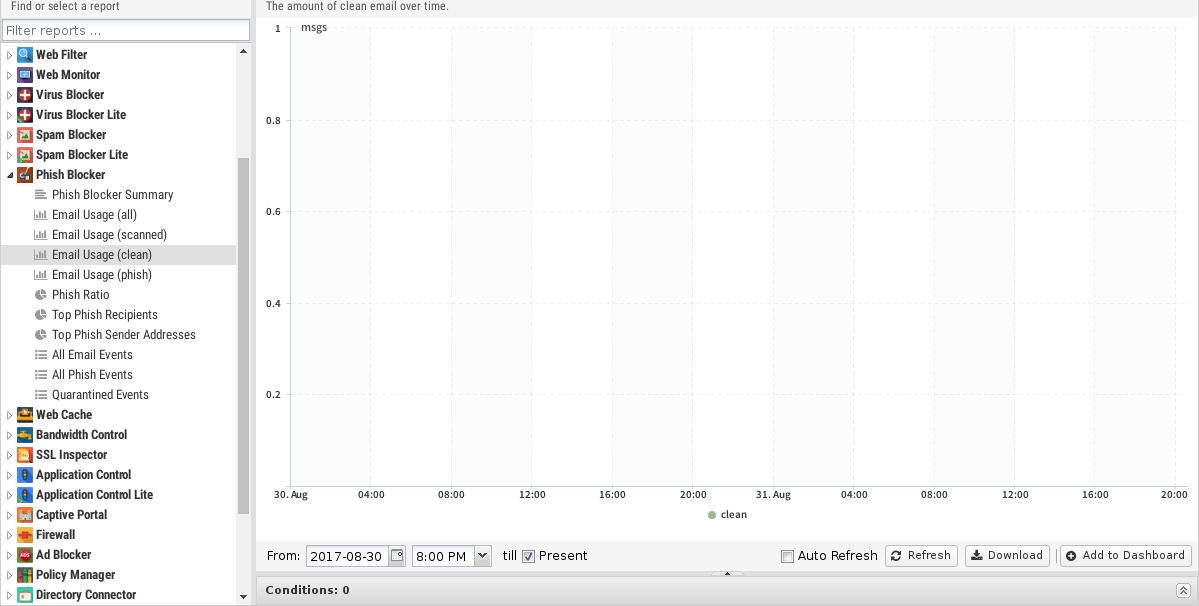Click the Phish Ratio pie chart icon
This screenshot has height=606, width=1199.
tap(41, 295)
